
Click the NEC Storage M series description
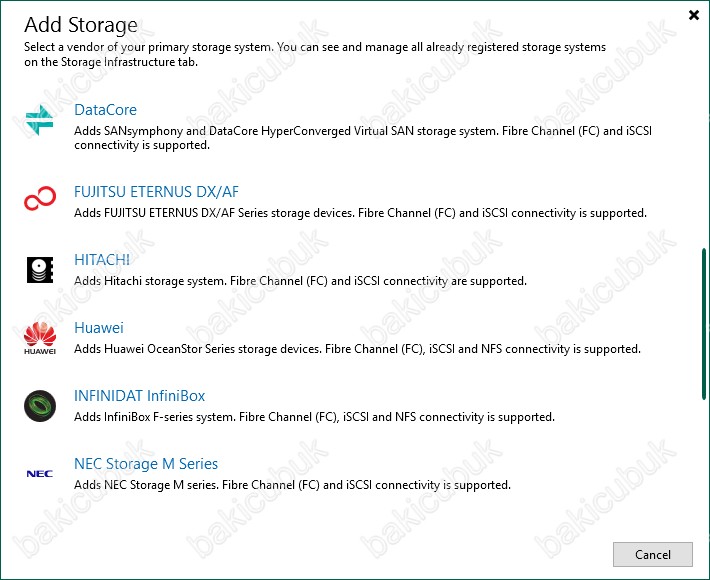(292, 484)
